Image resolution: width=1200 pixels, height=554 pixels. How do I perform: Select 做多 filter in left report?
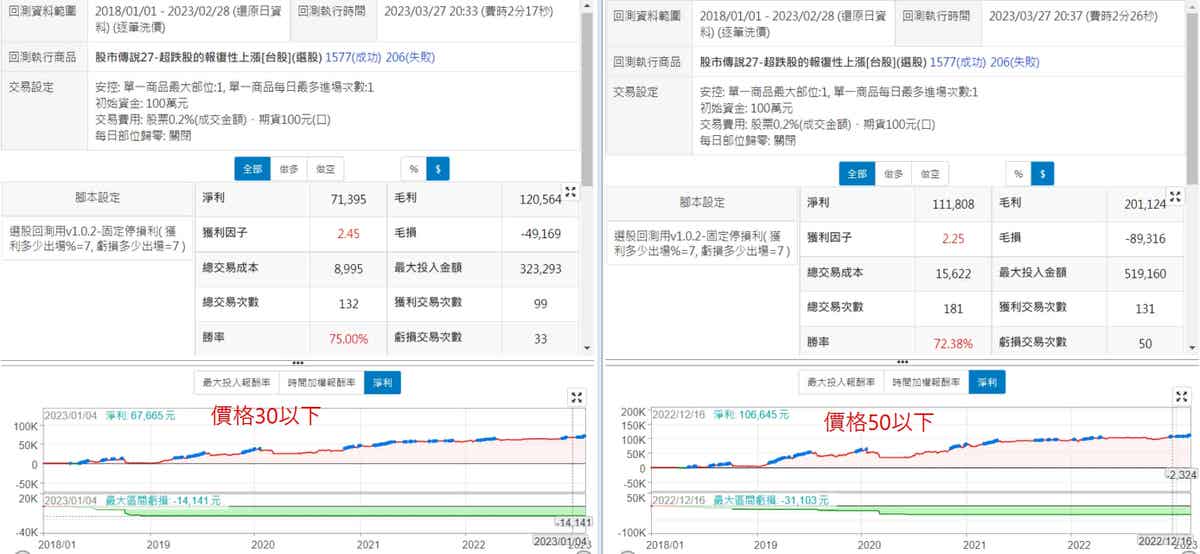(288, 169)
